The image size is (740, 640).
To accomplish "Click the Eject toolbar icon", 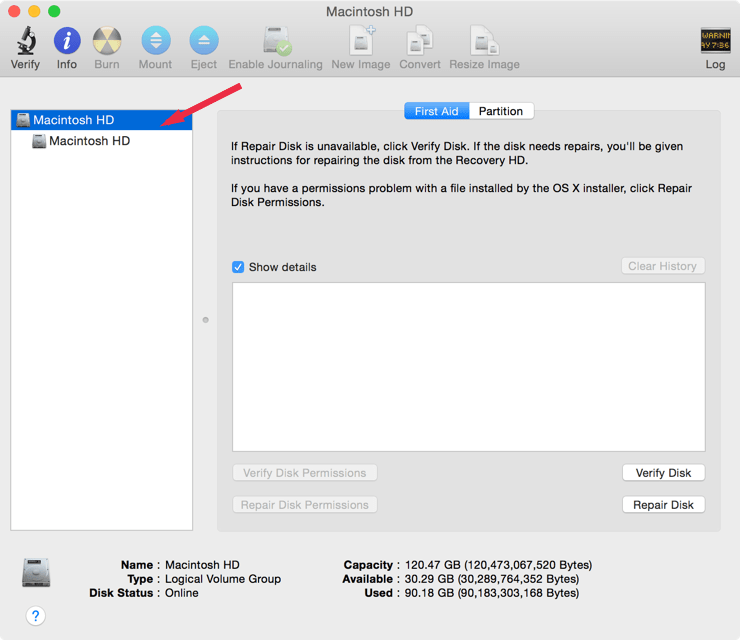I will 204,41.
